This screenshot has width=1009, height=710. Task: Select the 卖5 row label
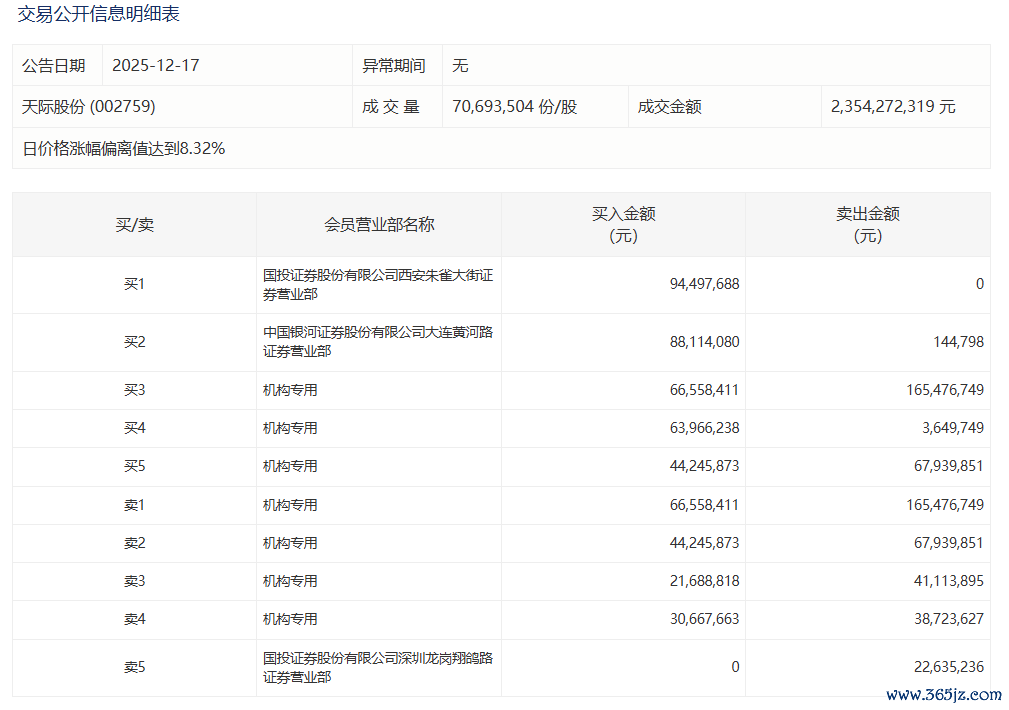tap(134, 667)
